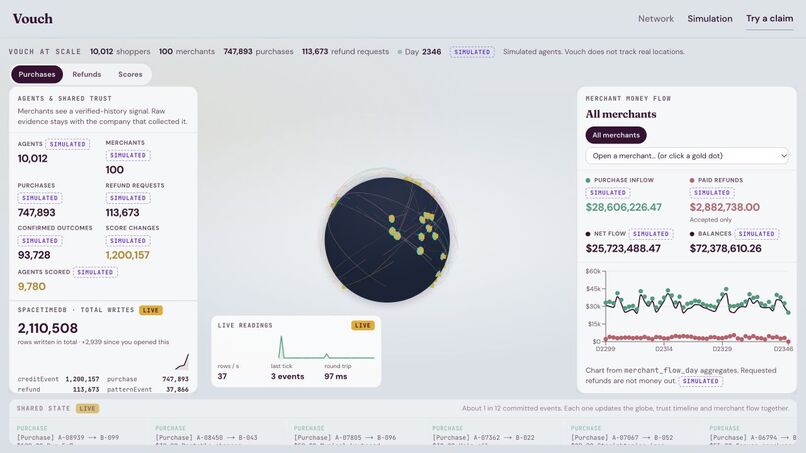This screenshot has width=806, height=453.
Task: Click the net flow value $25,723,488.47
Action: pyautogui.click(x=623, y=248)
